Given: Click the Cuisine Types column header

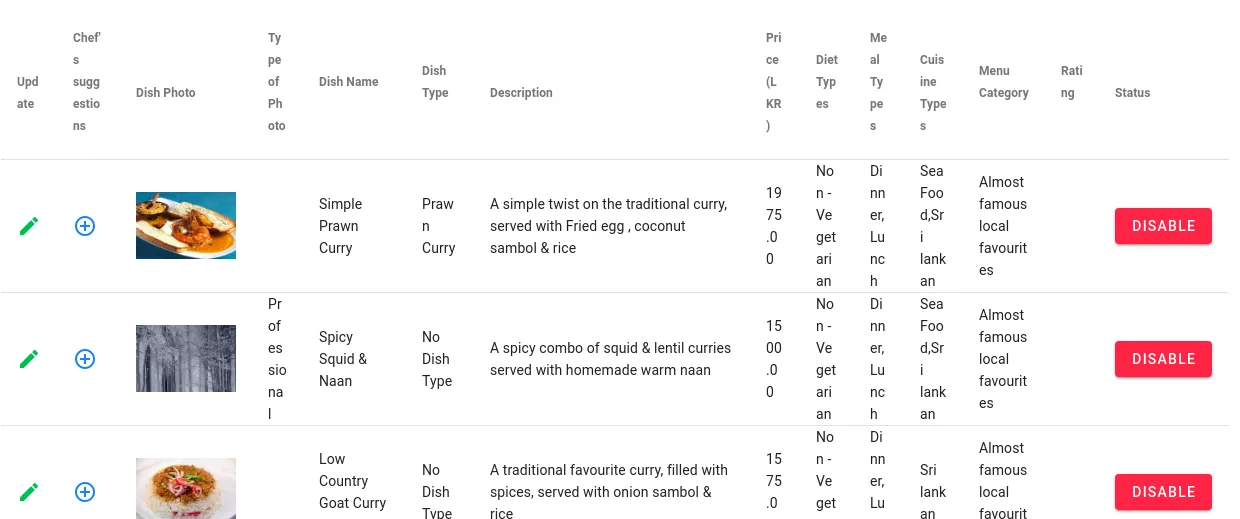Looking at the screenshot, I should [x=932, y=93].
